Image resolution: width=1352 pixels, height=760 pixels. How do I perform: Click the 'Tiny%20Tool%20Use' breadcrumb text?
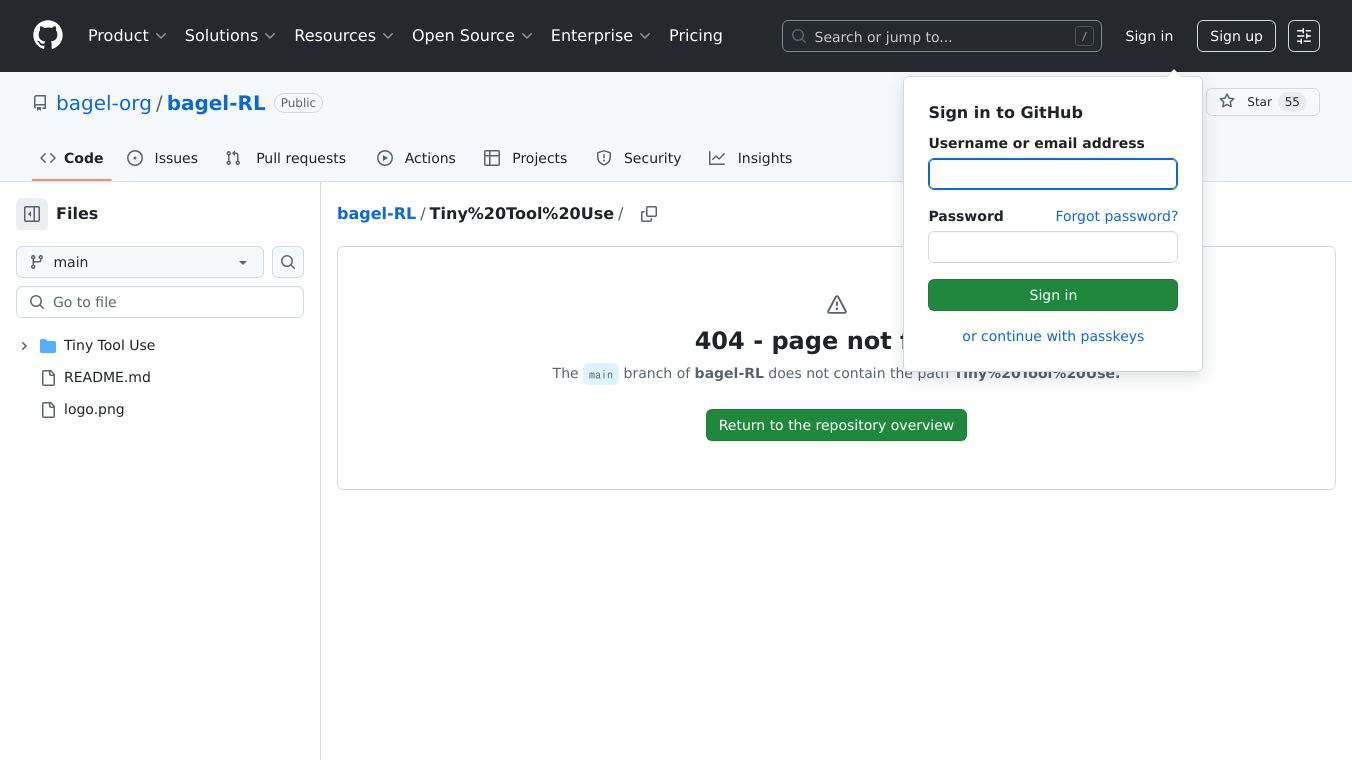[x=522, y=214]
